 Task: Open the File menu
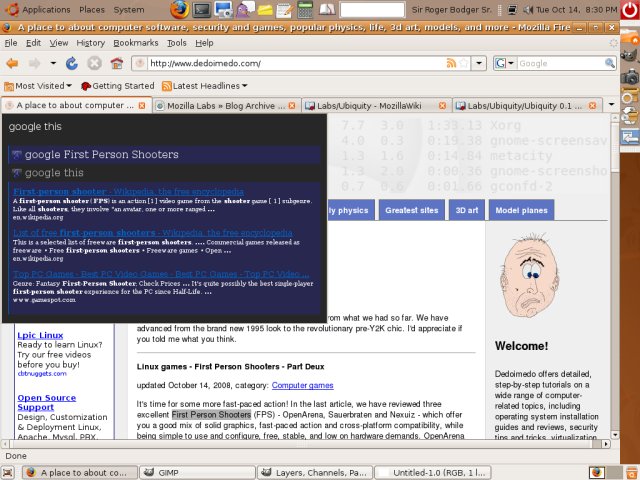coord(11,43)
